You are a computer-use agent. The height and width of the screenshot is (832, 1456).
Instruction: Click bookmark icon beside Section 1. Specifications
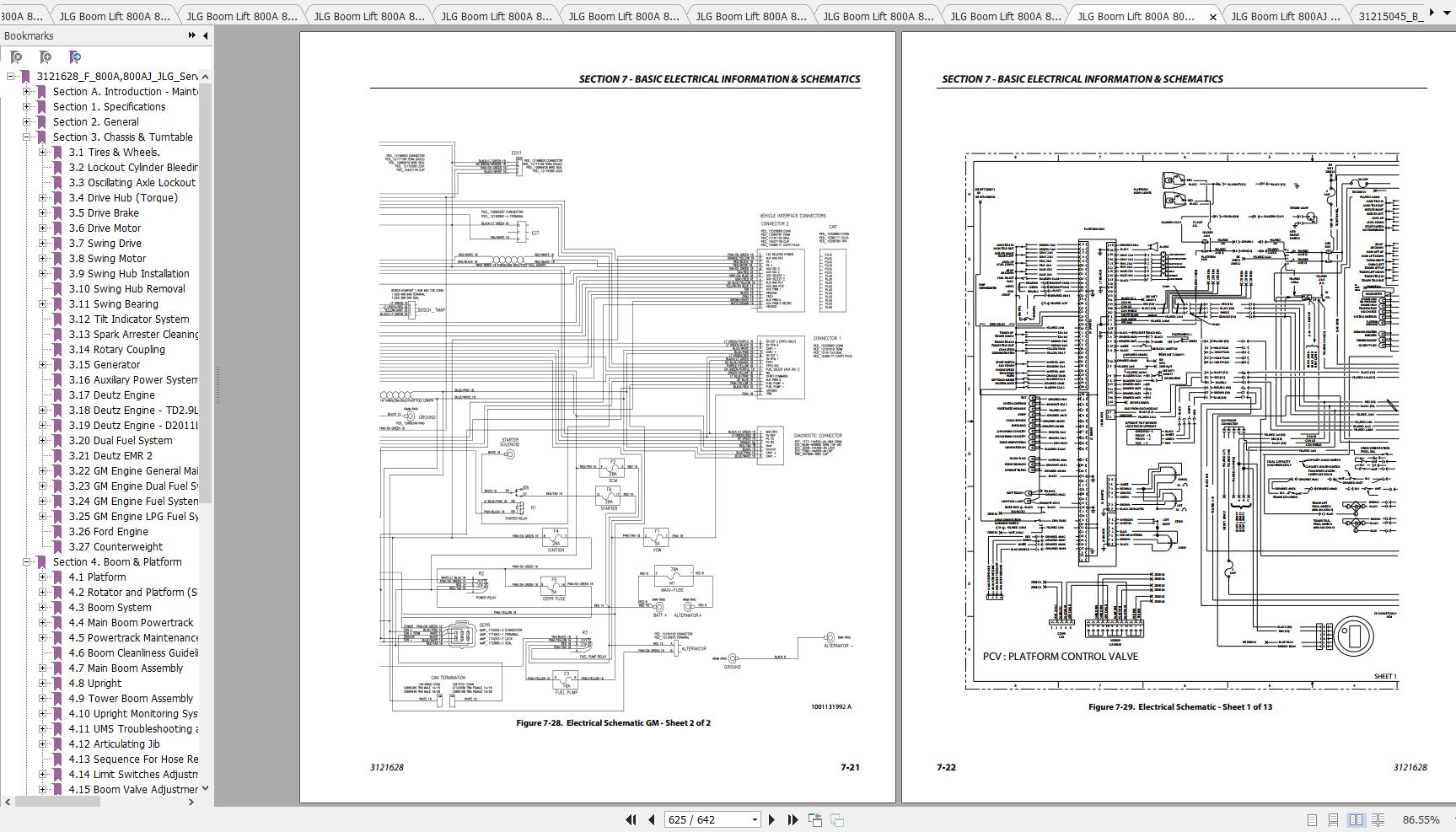(41, 107)
